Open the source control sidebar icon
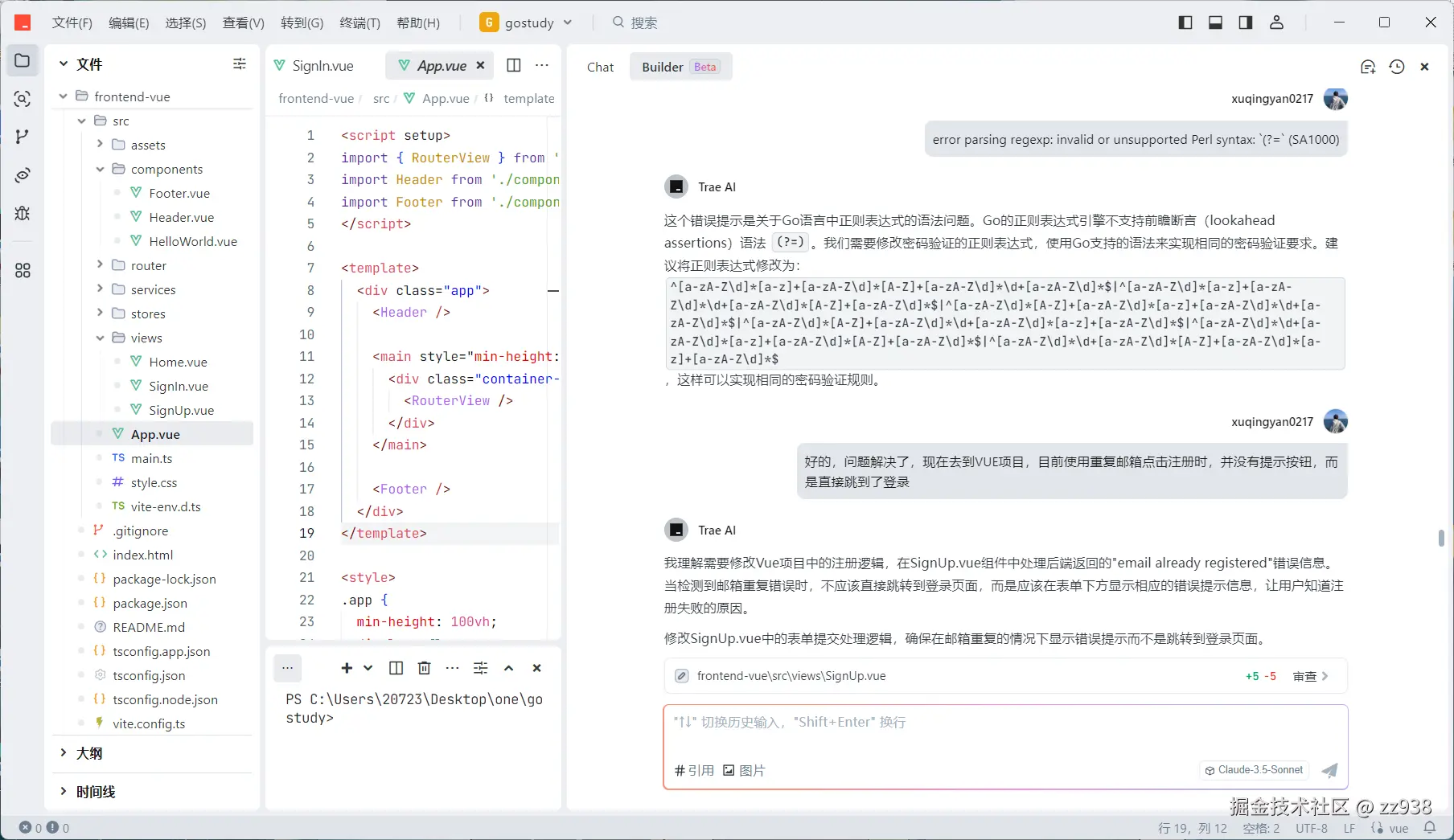The height and width of the screenshot is (840, 1454). click(23, 137)
